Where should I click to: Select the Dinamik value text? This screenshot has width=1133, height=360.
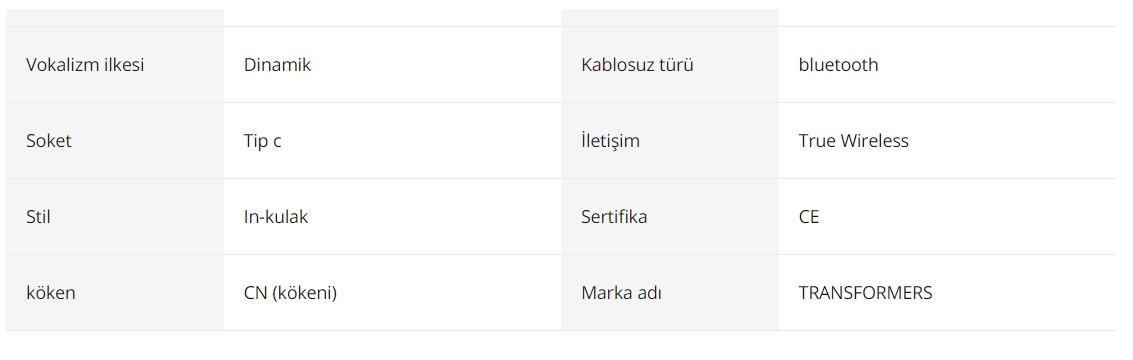(277, 65)
